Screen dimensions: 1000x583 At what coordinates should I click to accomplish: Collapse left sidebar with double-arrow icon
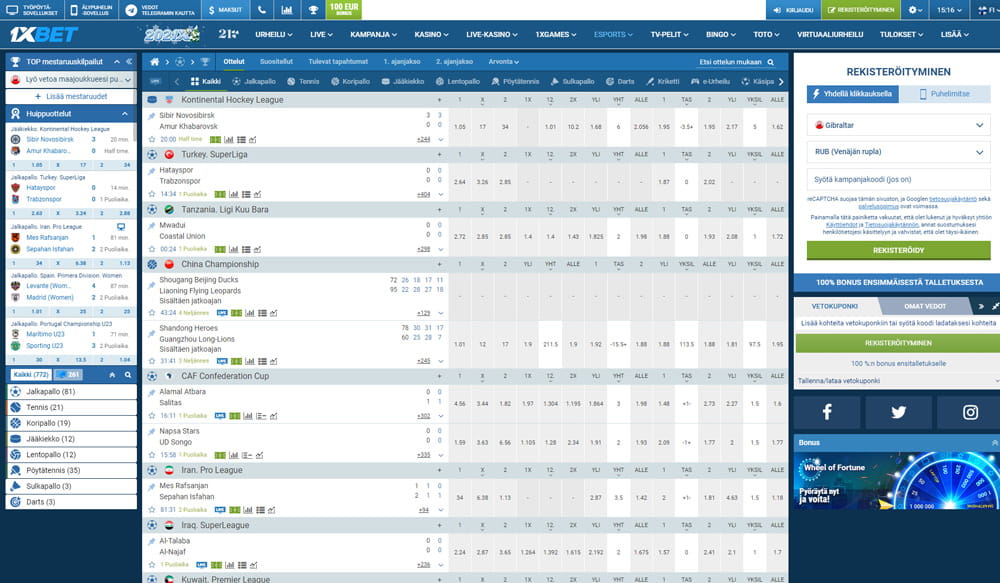click(x=129, y=61)
